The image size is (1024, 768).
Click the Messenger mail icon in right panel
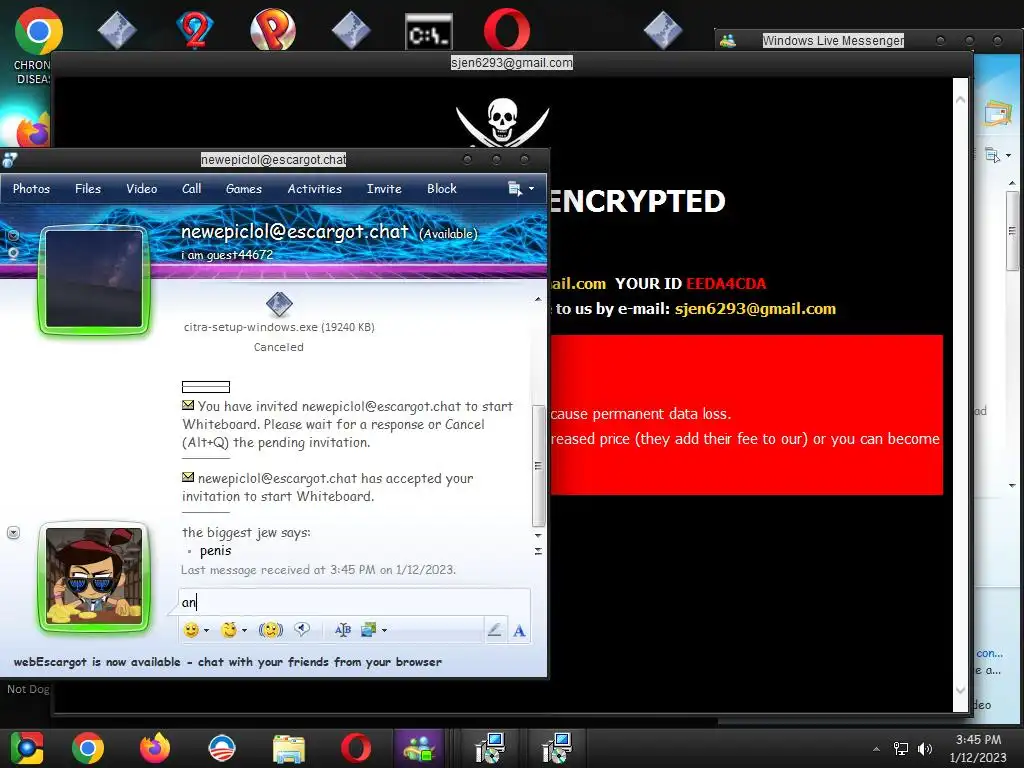click(x=997, y=115)
